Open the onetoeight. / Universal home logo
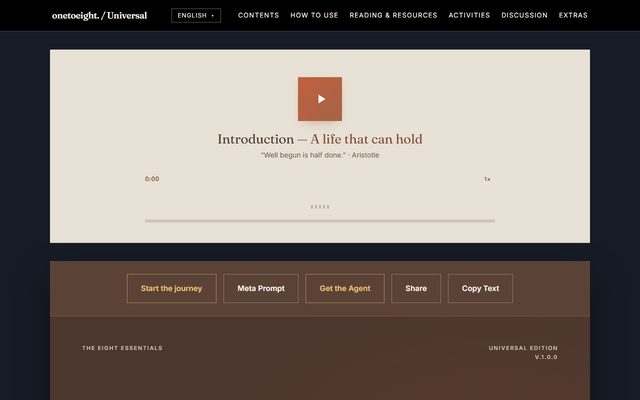The image size is (640, 400). click(x=99, y=16)
